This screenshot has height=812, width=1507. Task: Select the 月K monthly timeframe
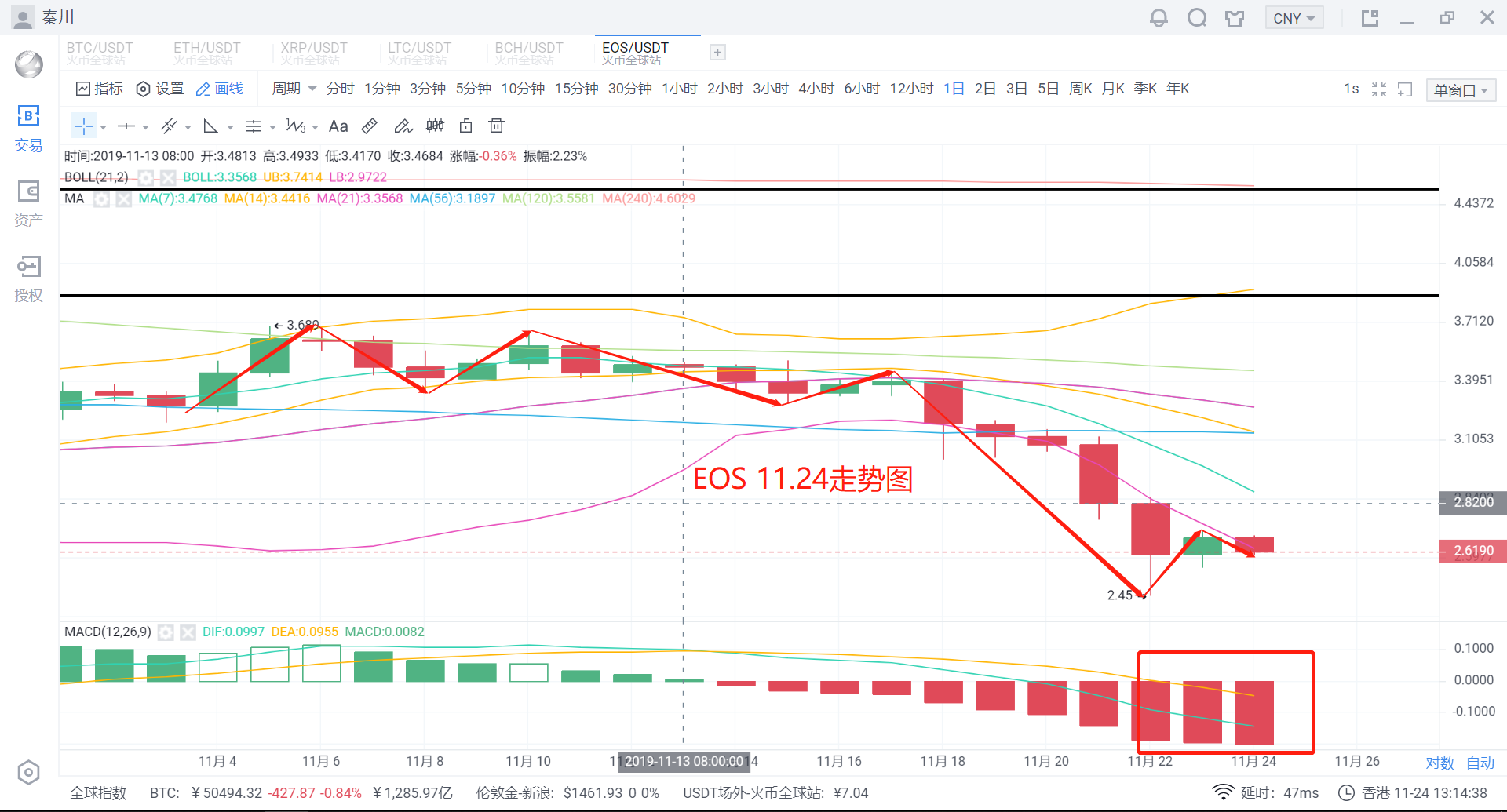pyautogui.click(x=1113, y=89)
